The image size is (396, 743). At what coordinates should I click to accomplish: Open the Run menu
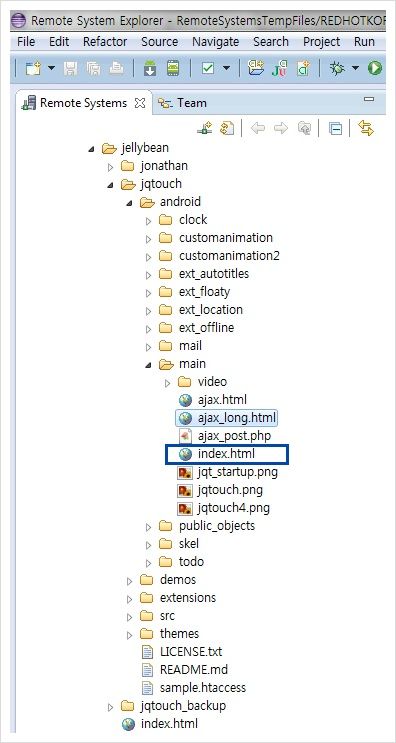click(364, 42)
